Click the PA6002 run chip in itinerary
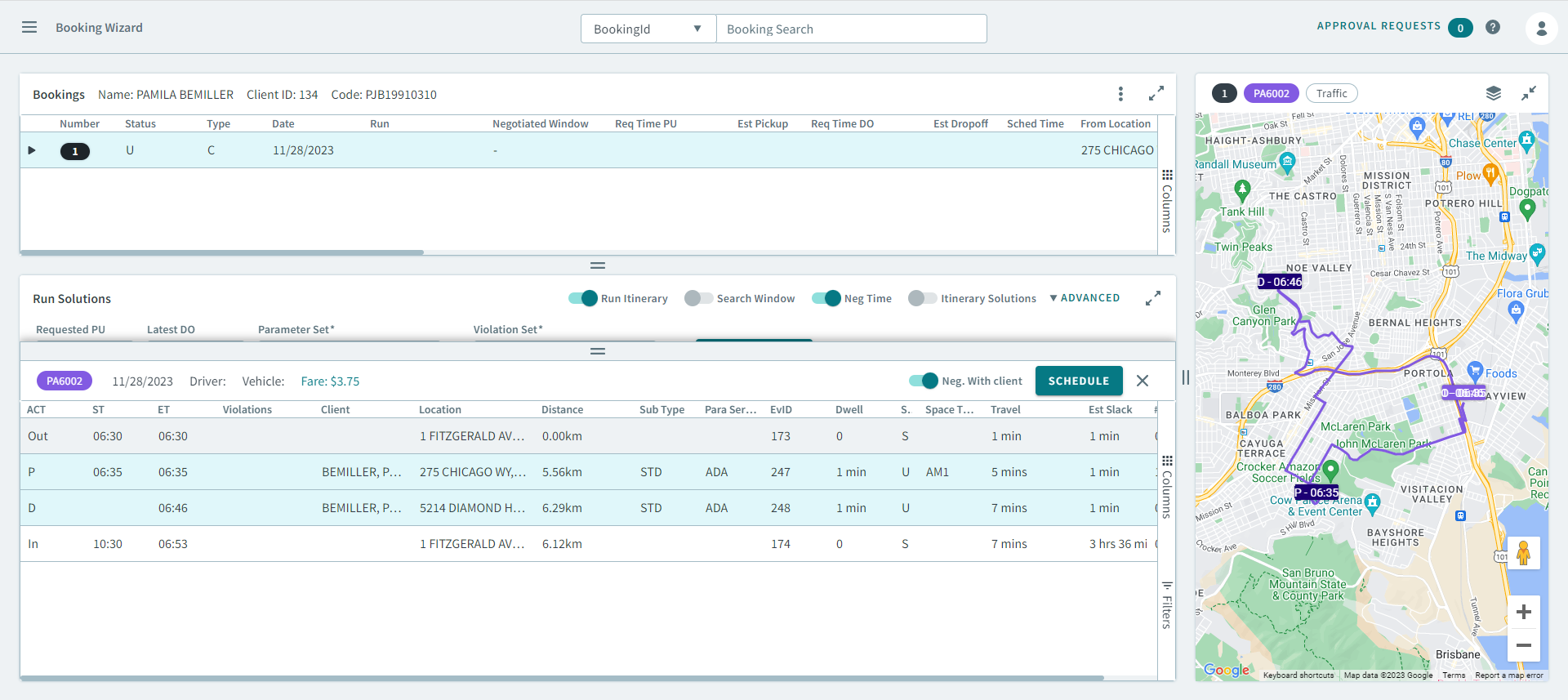Image resolution: width=1568 pixels, height=700 pixels. point(65,381)
